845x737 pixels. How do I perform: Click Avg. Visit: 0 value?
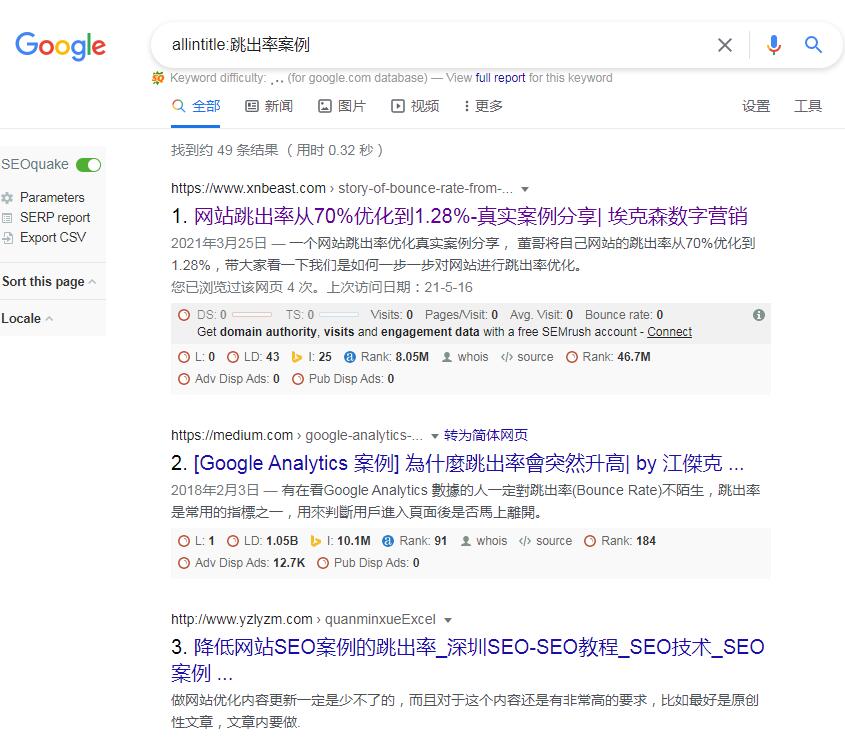pos(542,315)
